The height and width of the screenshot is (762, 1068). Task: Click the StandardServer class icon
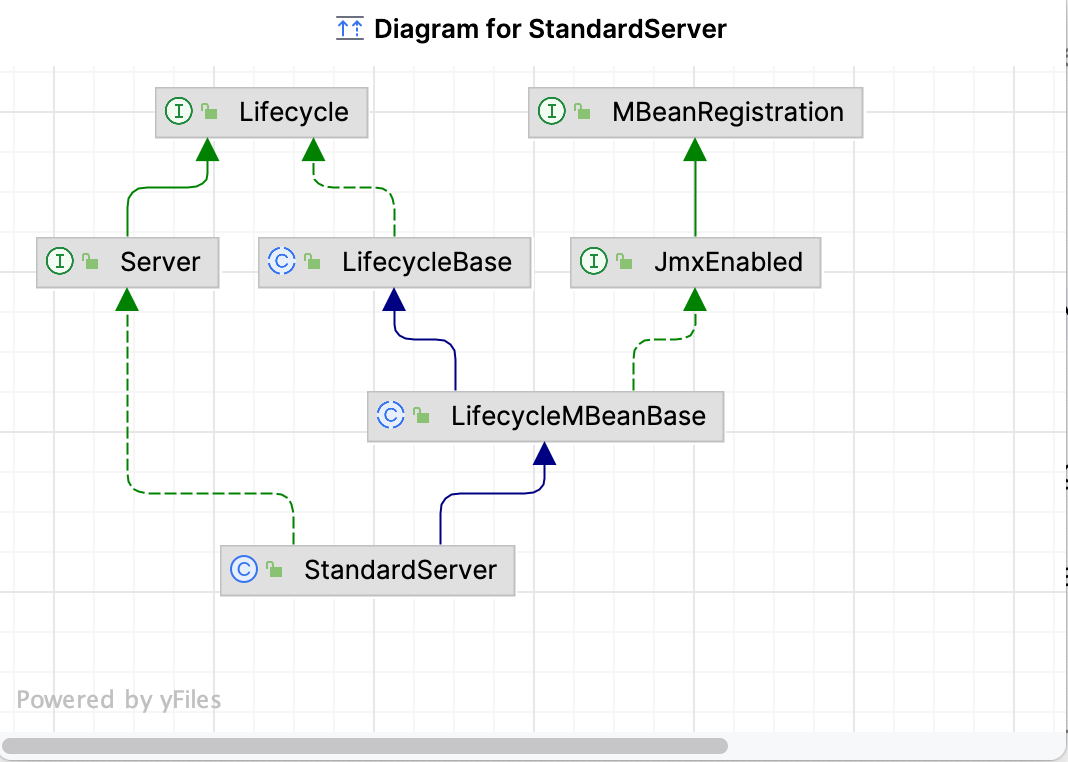coord(244,569)
